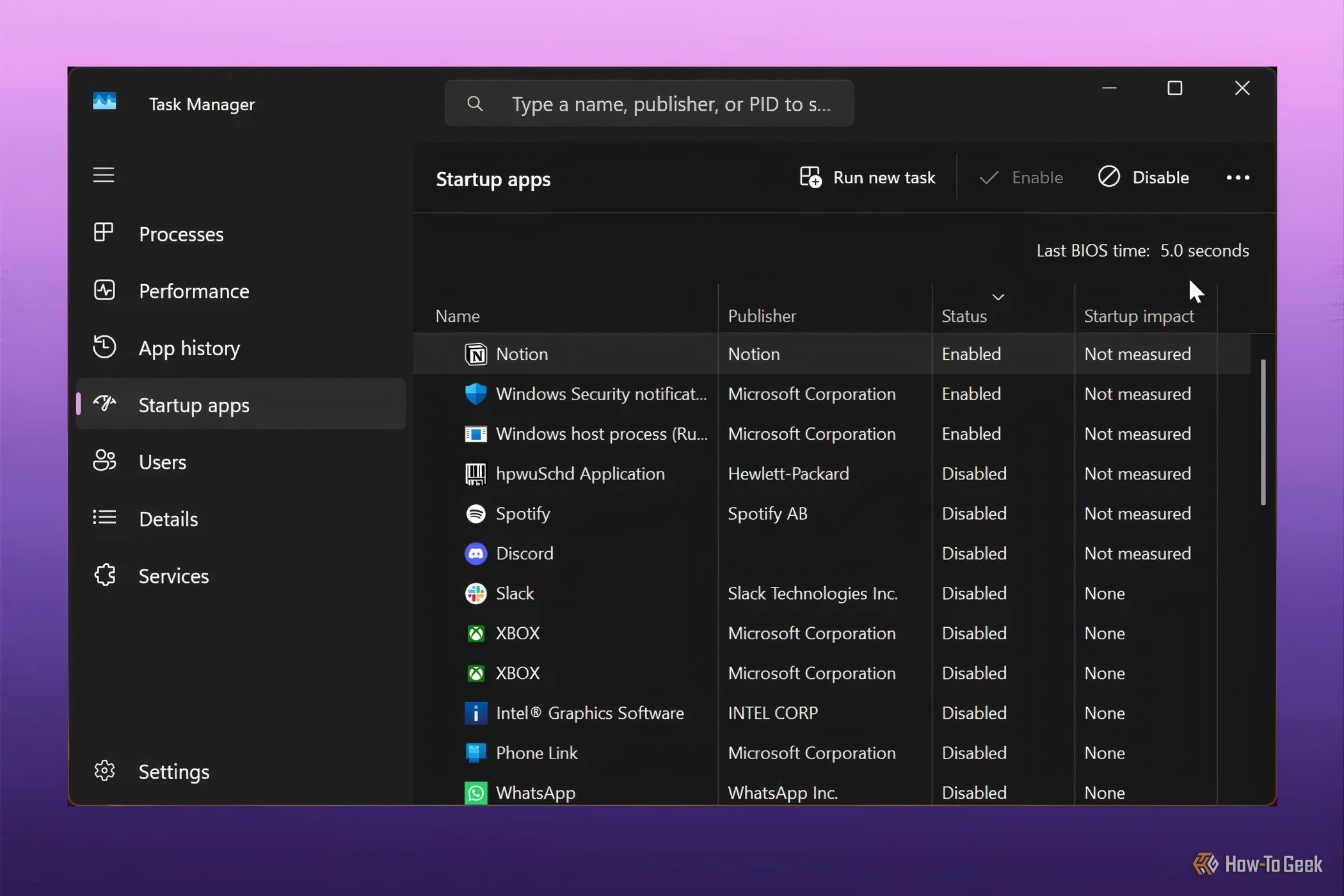Sort by Name column header
The image size is (1344, 896).
pos(457,316)
